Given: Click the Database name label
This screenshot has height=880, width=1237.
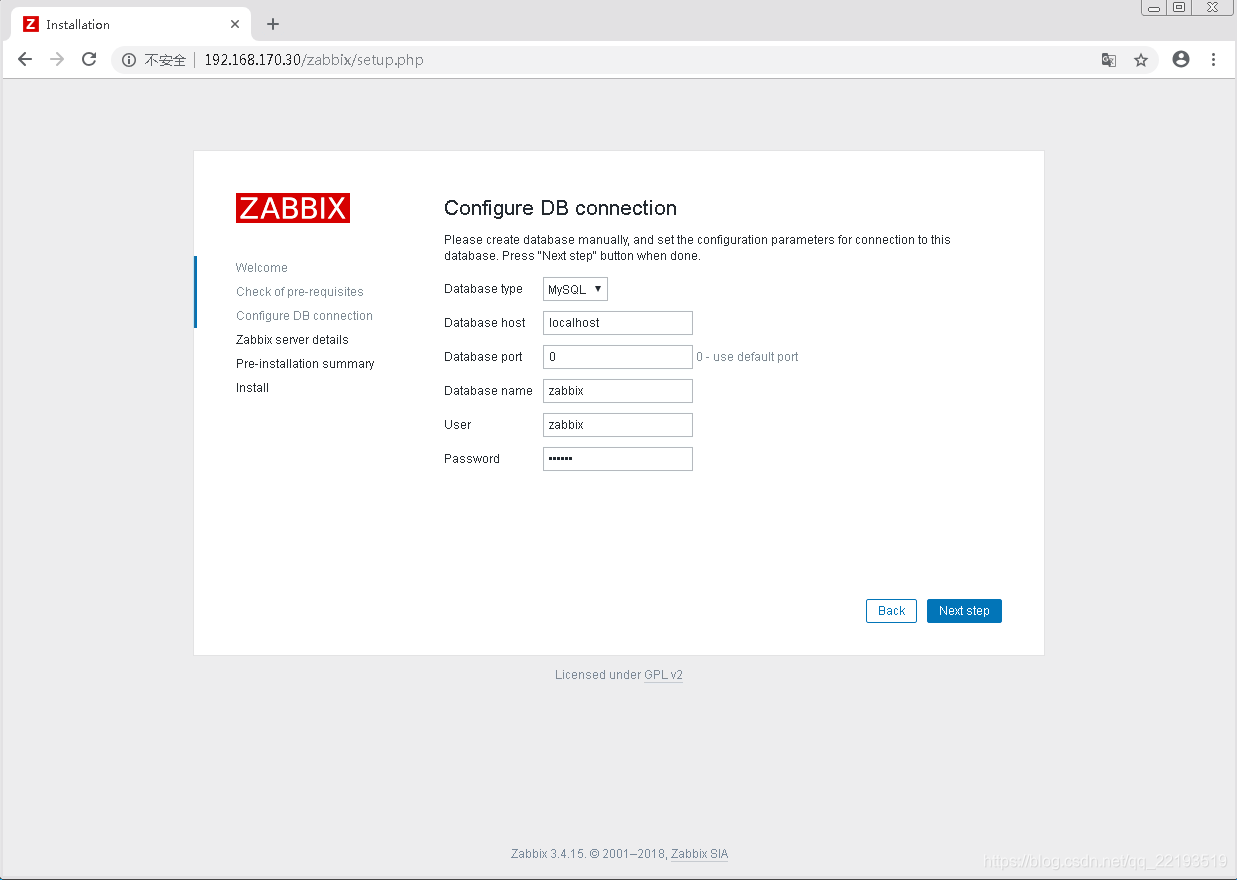Looking at the screenshot, I should click(488, 391).
